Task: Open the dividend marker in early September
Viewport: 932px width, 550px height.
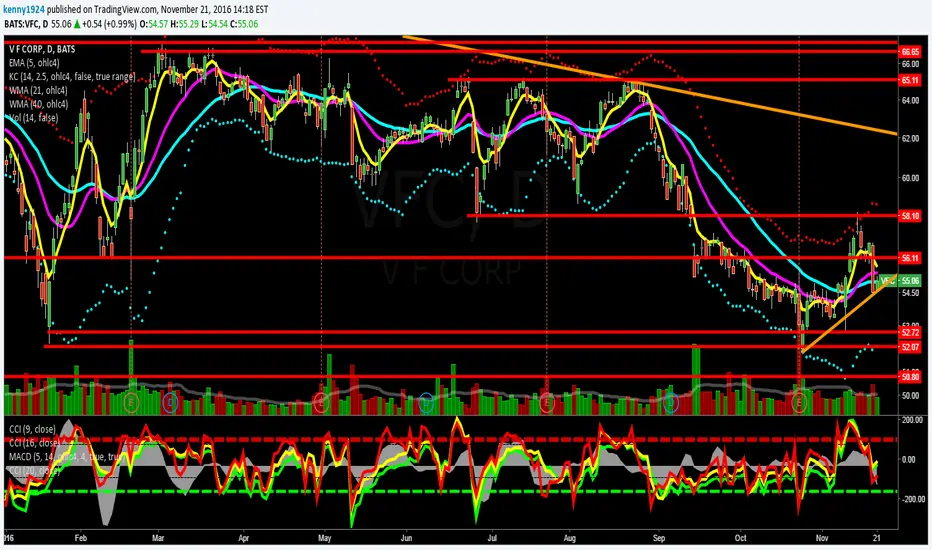Action: tap(672, 403)
